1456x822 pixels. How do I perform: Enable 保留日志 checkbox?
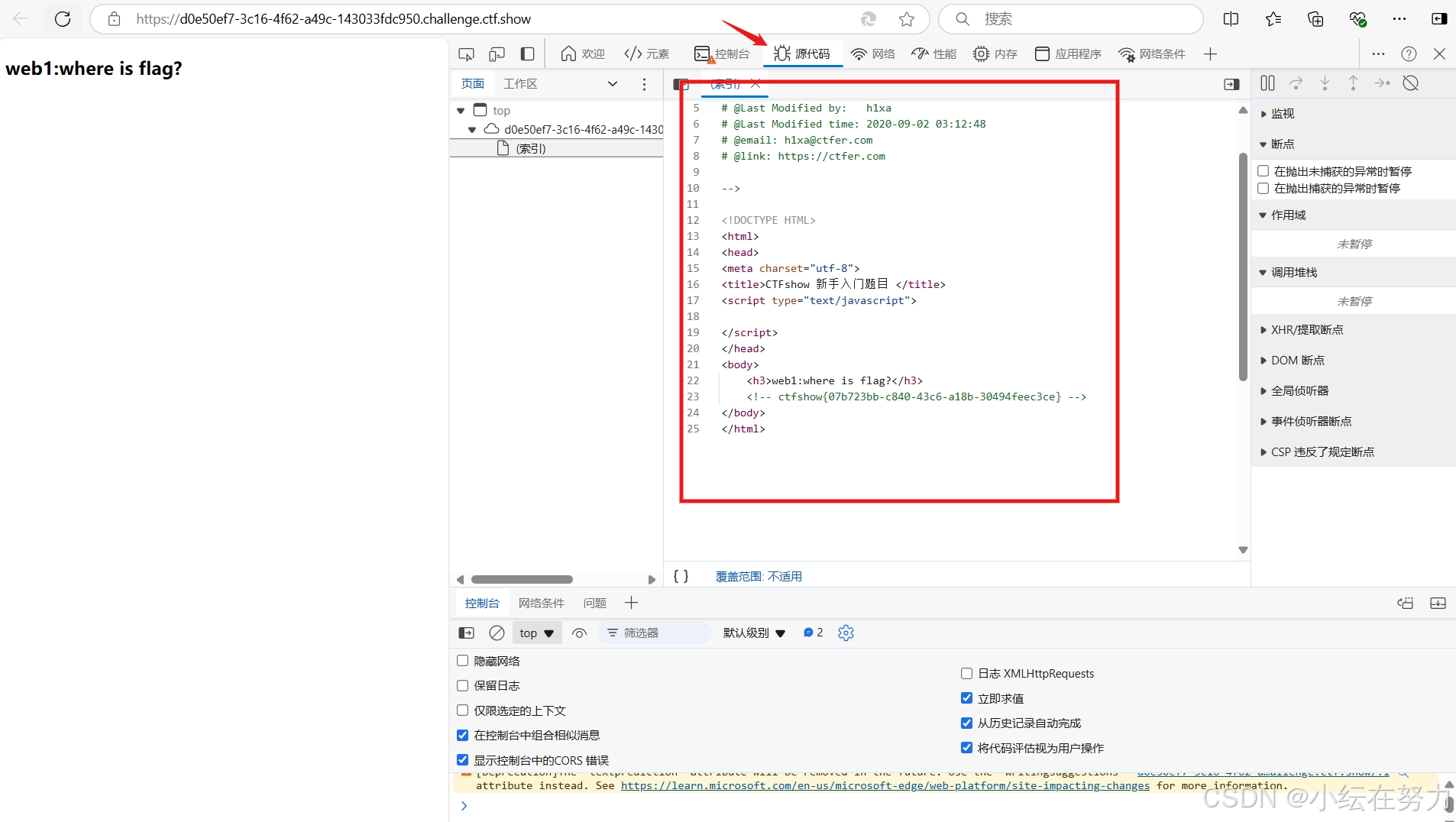click(x=462, y=685)
